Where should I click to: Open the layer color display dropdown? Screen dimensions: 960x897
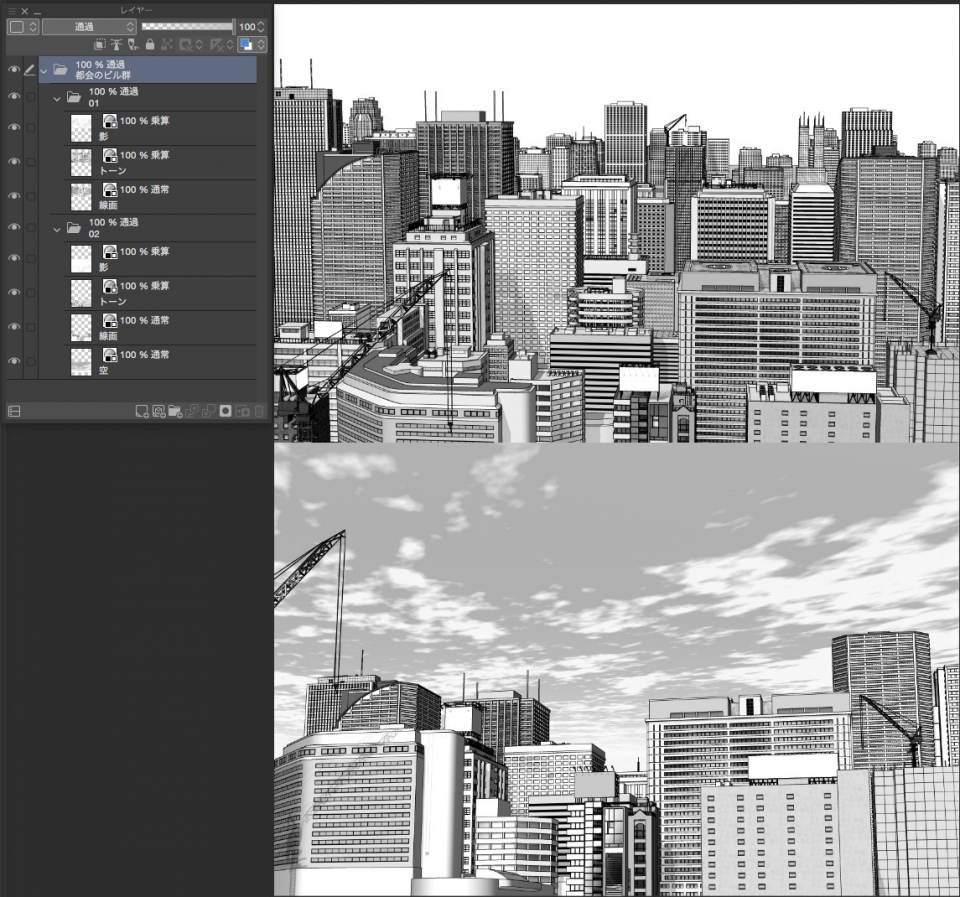[252, 45]
